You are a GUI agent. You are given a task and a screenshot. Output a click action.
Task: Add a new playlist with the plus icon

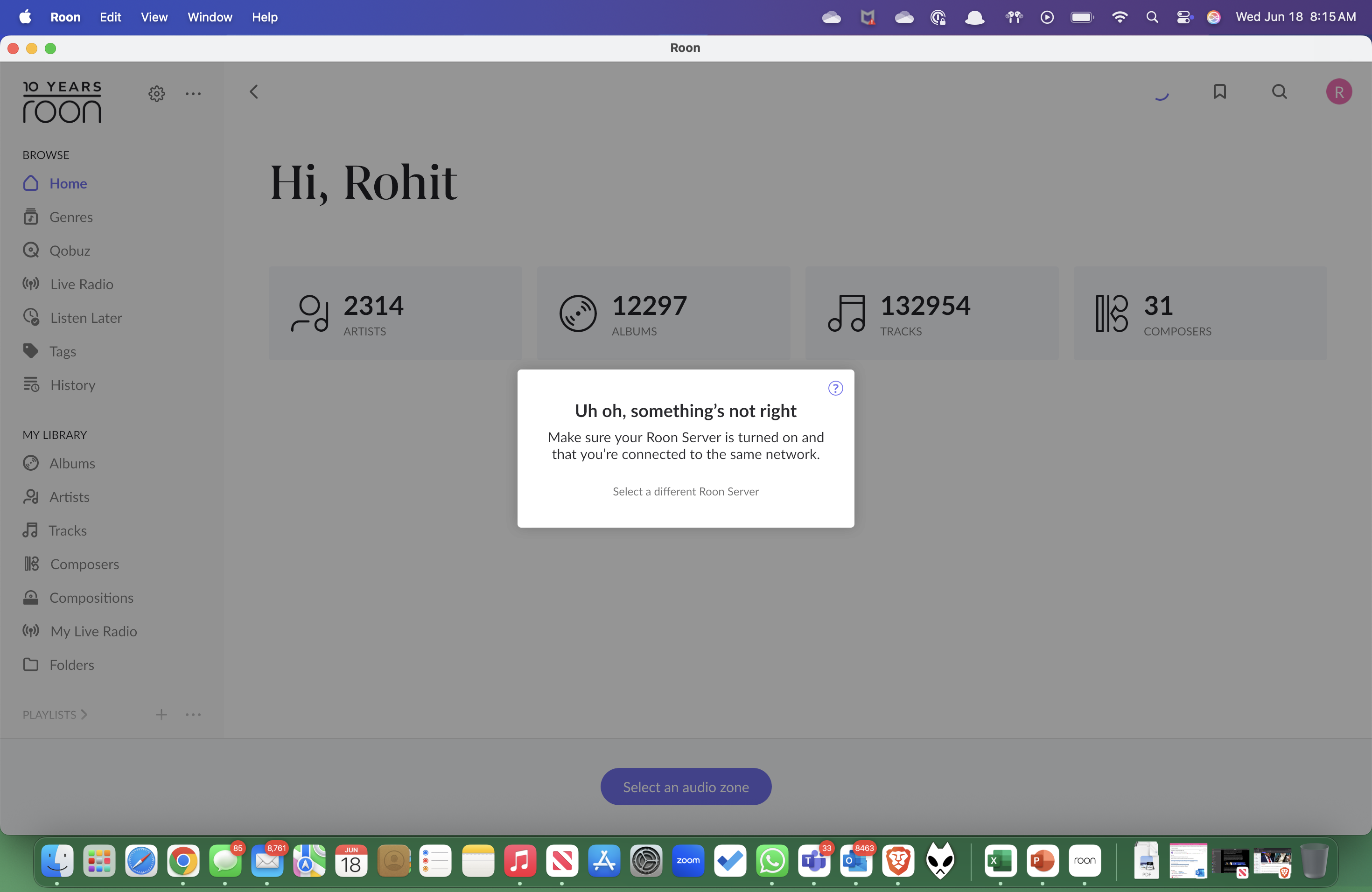161,715
